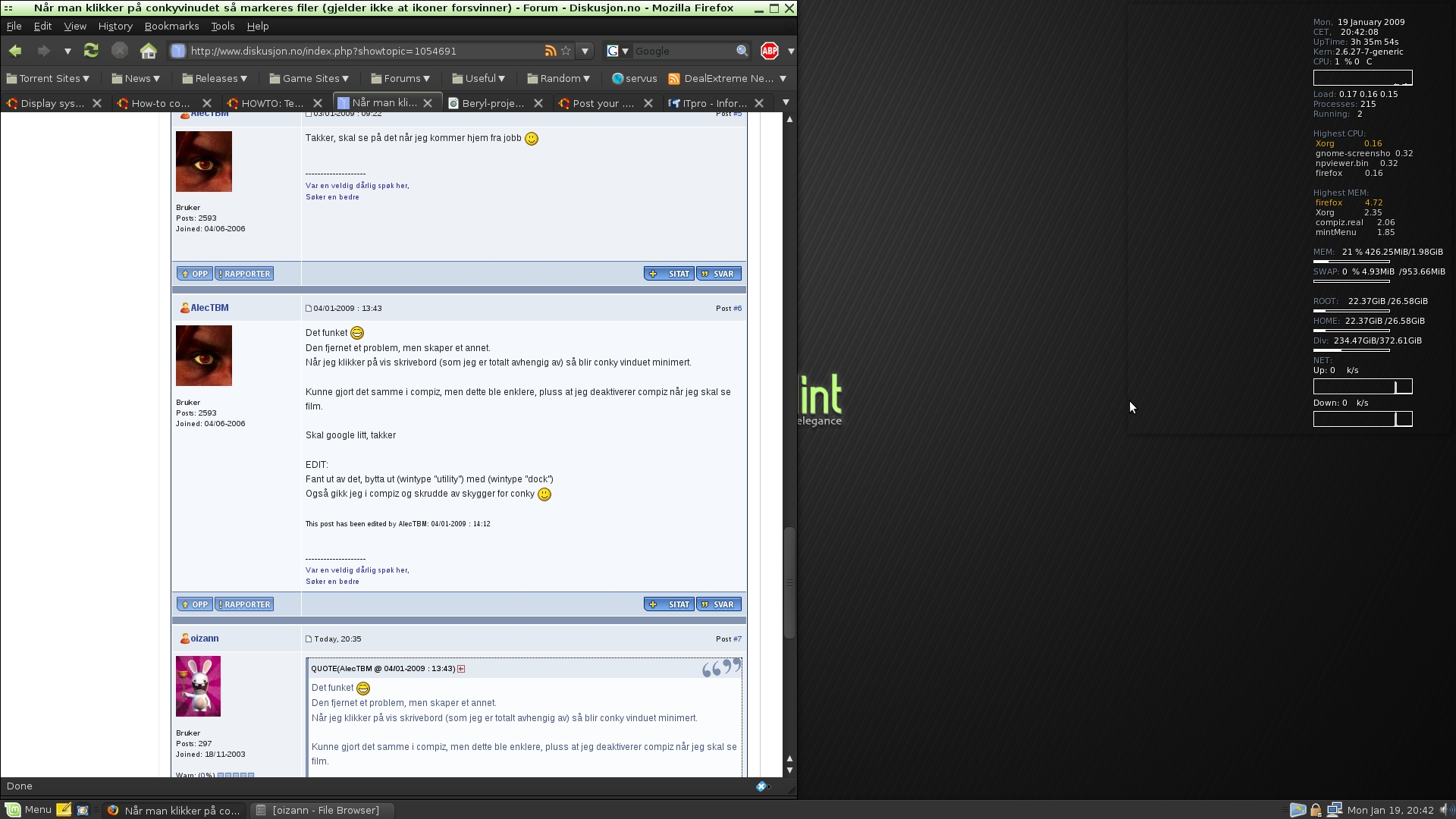Close the 'Post your ...' tab
The height and width of the screenshot is (819, 1456).
[648, 103]
